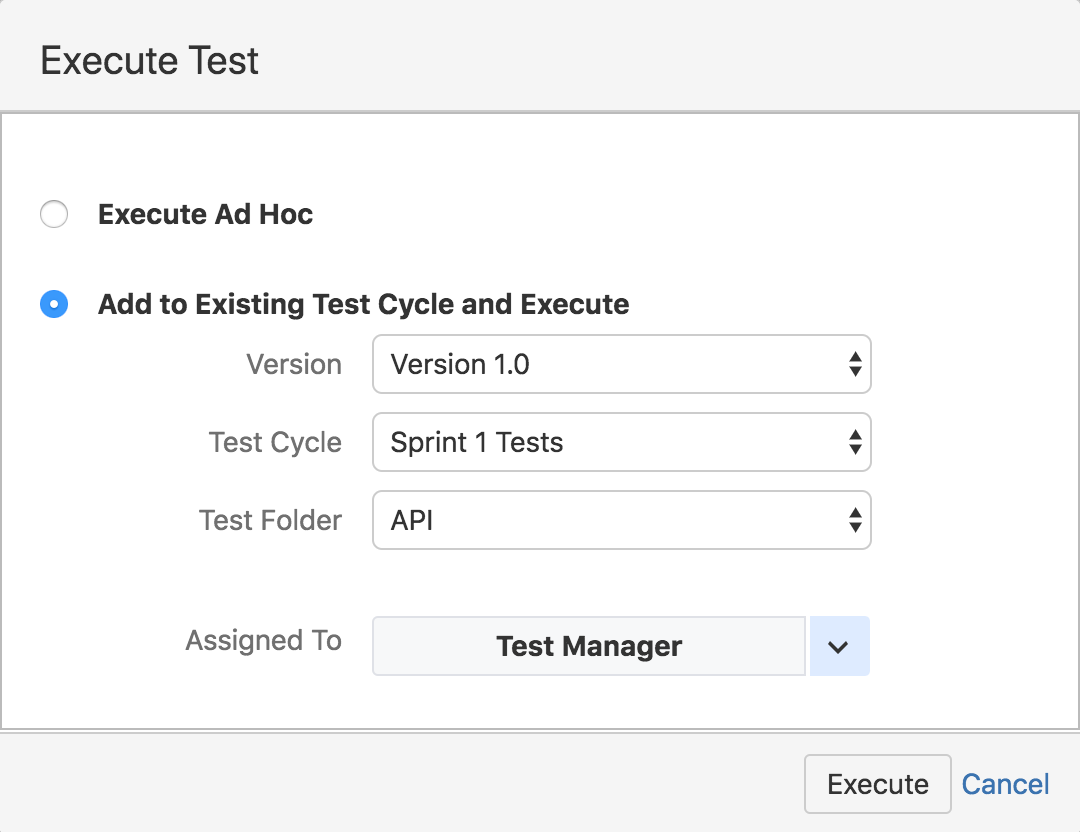Select Sprint 1 Tests in the cycle selector

click(620, 442)
